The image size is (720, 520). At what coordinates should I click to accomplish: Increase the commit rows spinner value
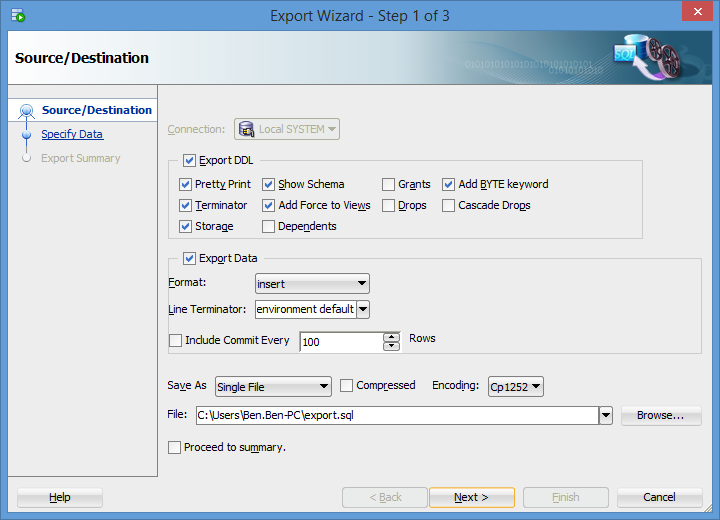pos(392,337)
